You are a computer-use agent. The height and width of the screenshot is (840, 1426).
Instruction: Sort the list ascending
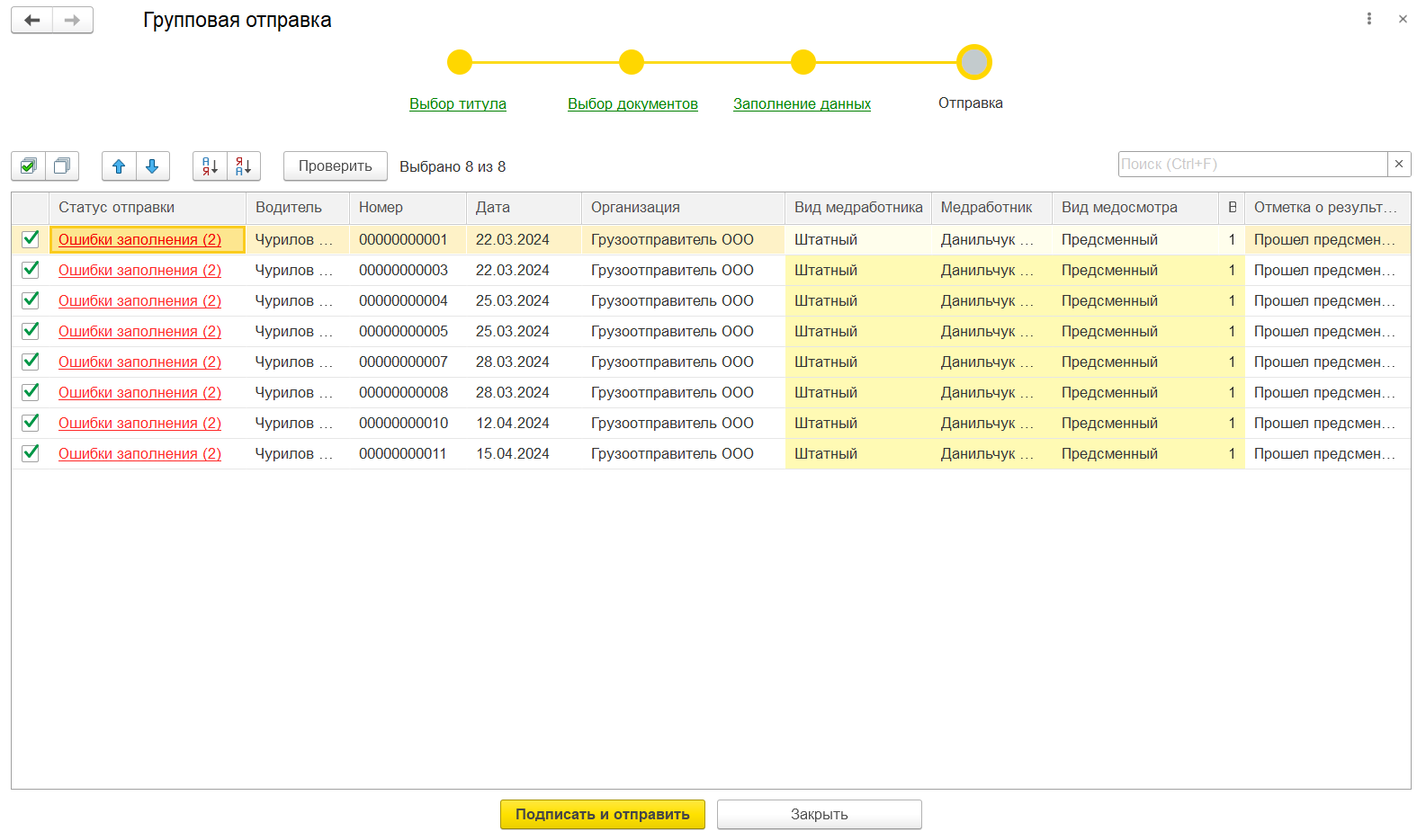click(210, 166)
